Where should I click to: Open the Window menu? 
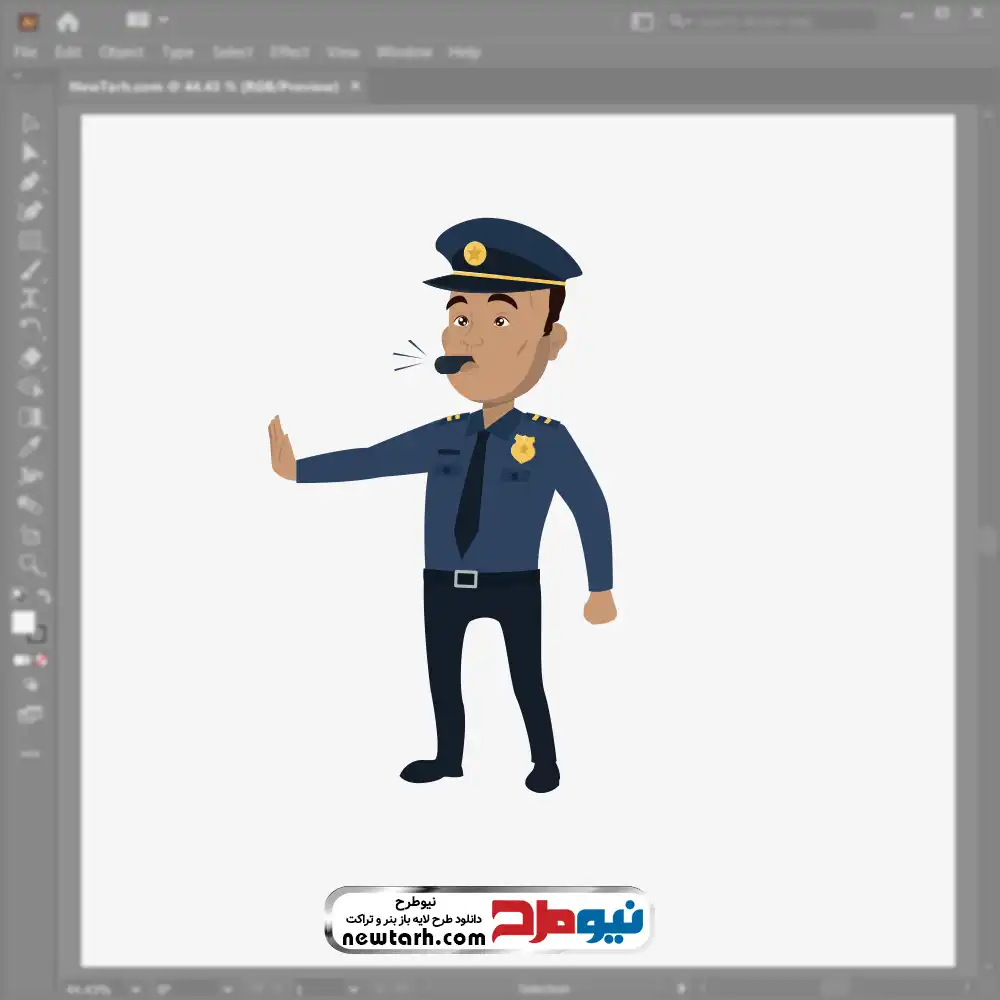(404, 52)
